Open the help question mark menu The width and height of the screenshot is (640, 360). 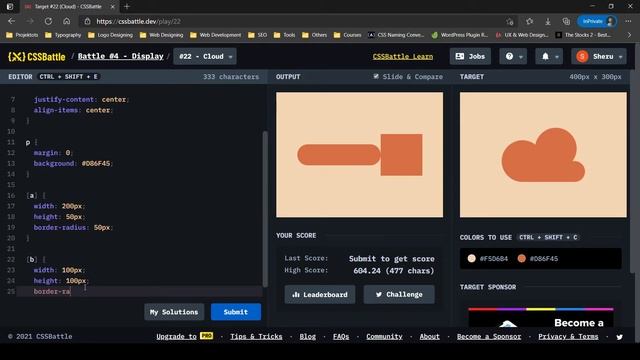[513, 56]
